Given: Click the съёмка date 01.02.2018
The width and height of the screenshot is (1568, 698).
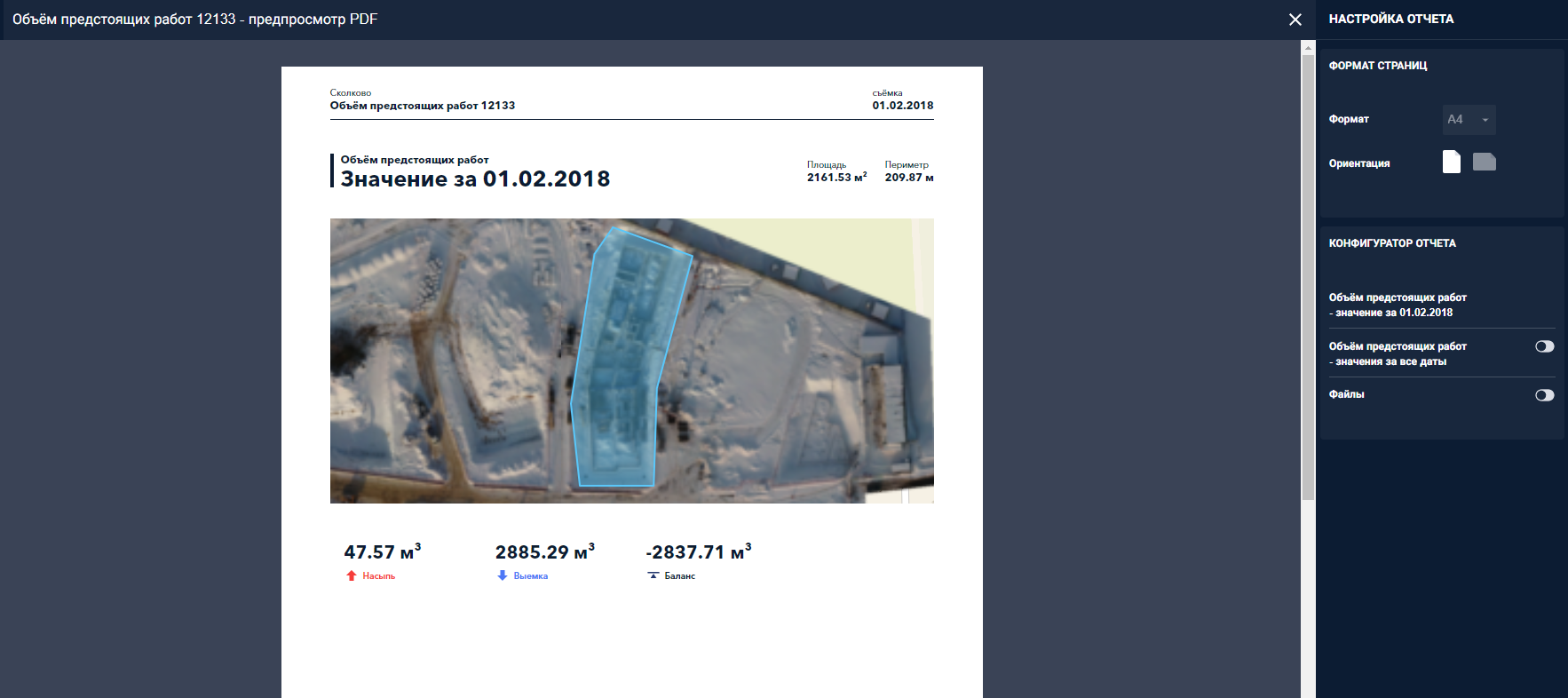Looking at the screenshot, I should (902, 106).
